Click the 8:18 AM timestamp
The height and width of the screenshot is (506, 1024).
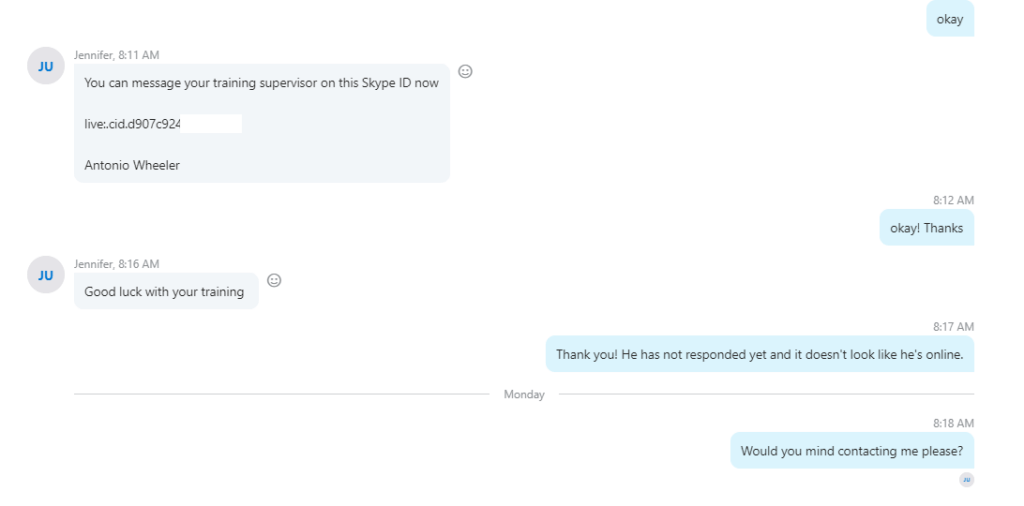click(953, 424)
